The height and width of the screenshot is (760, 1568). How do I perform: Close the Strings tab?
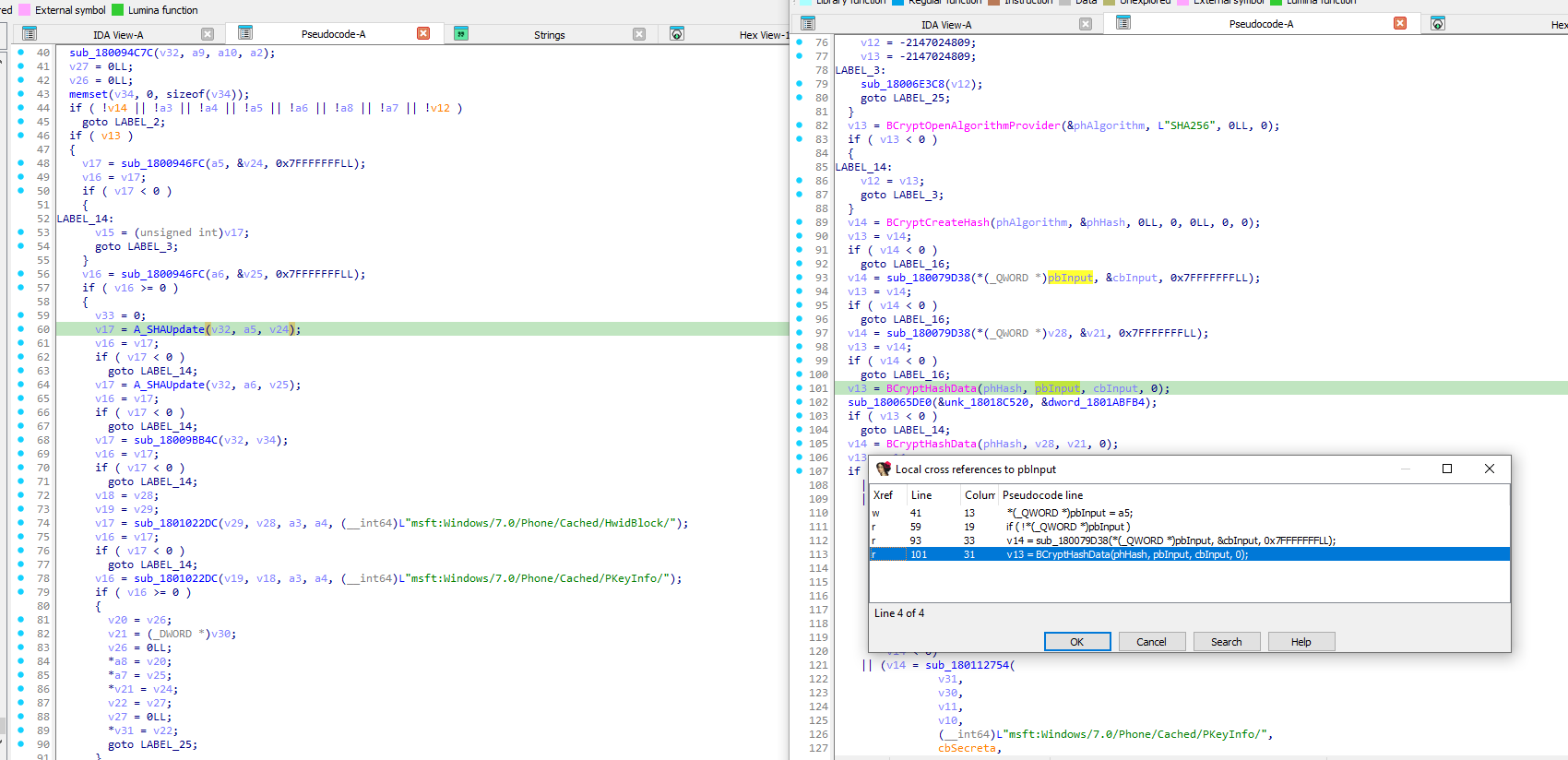pyautogui.click(x=638, y=34)
